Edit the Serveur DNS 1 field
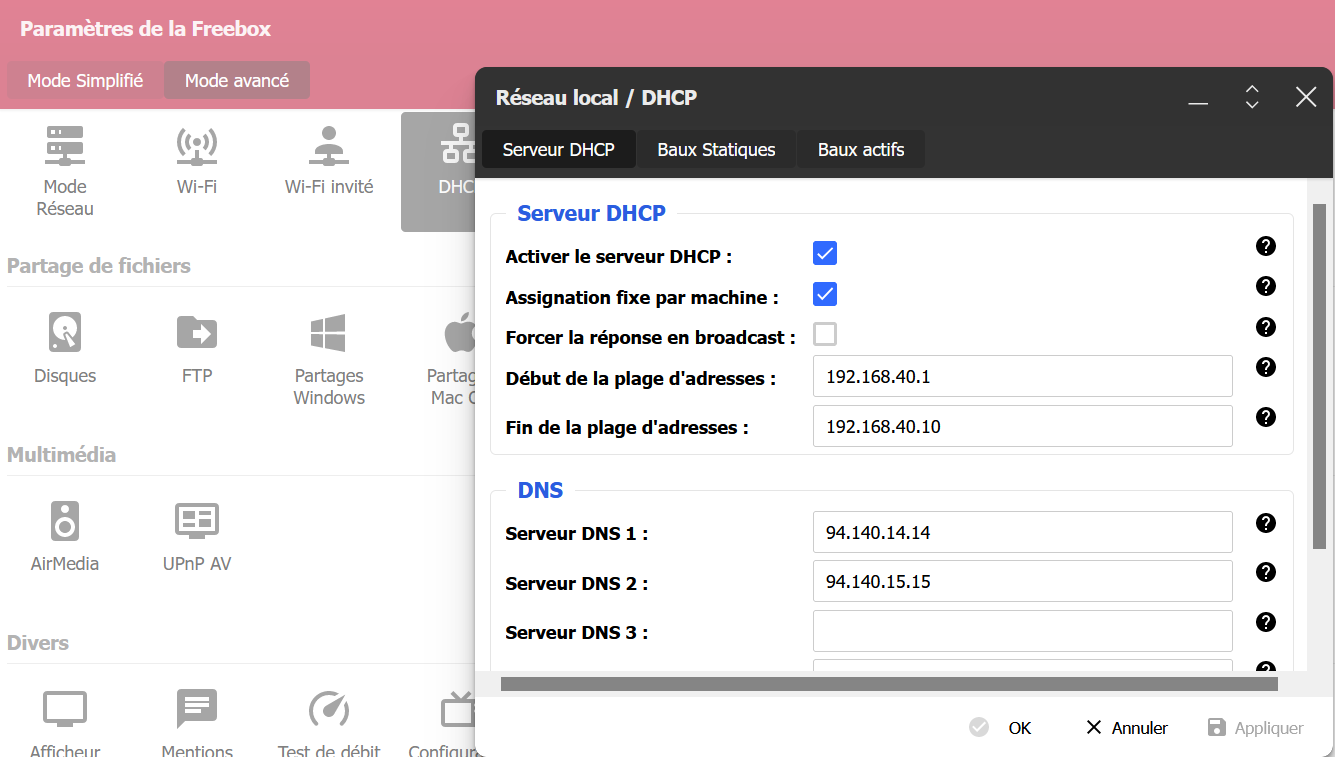 point(1023,532)
